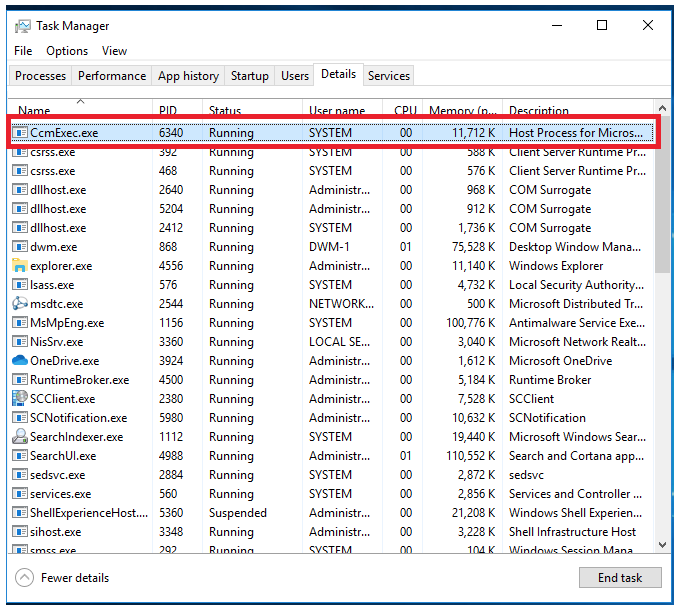Viewport: 677px width, 610px height.
Task: Minimize the Task Manager window
Action: click(557, 25)
